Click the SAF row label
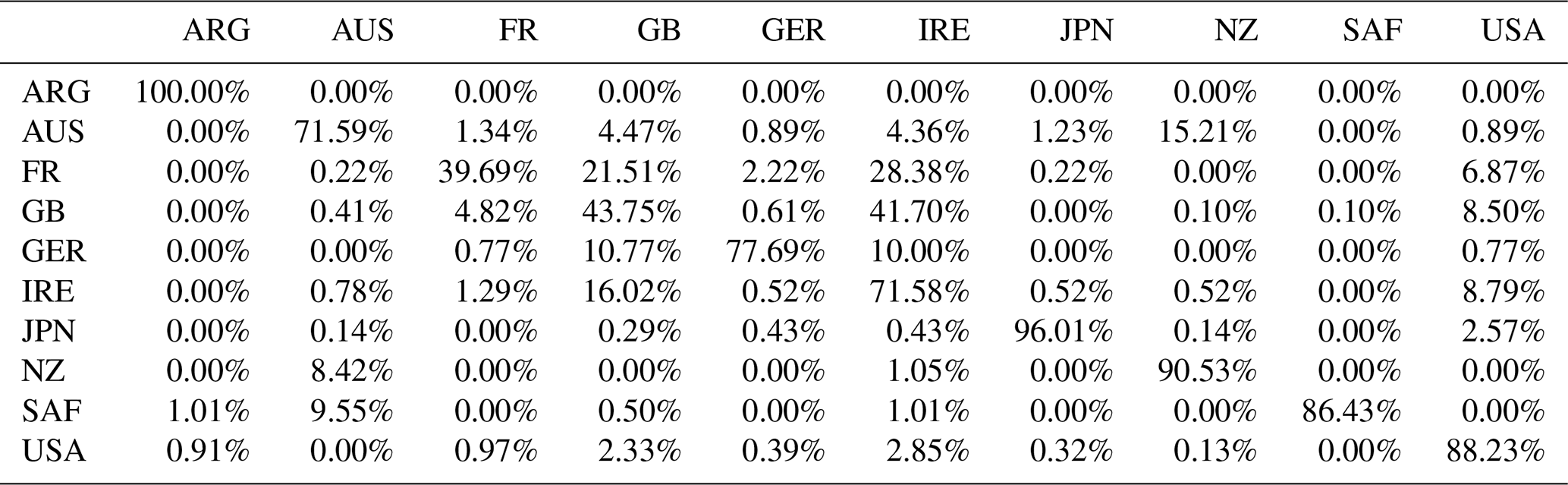 point(52,411)
